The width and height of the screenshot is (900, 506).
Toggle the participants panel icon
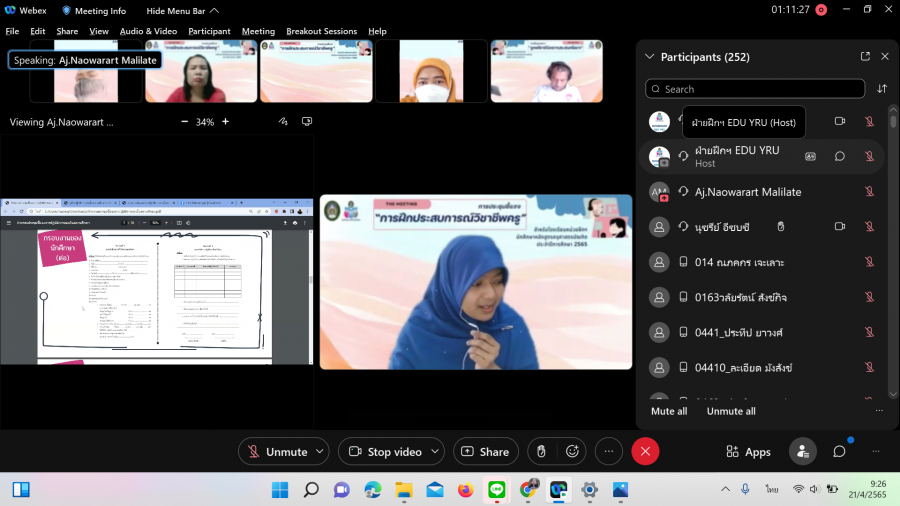802,452
